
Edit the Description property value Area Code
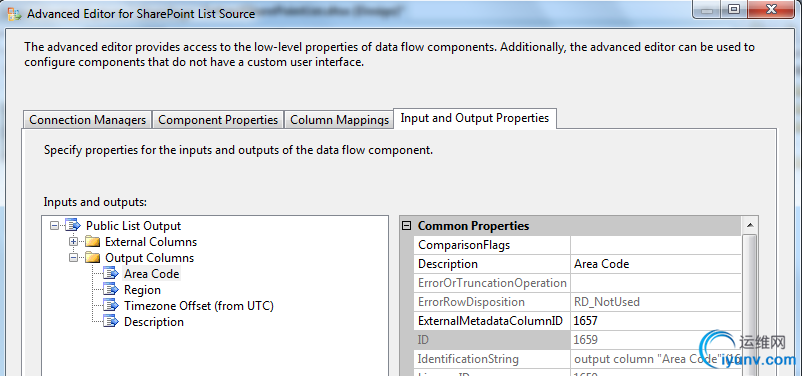[x=656, y=264]
